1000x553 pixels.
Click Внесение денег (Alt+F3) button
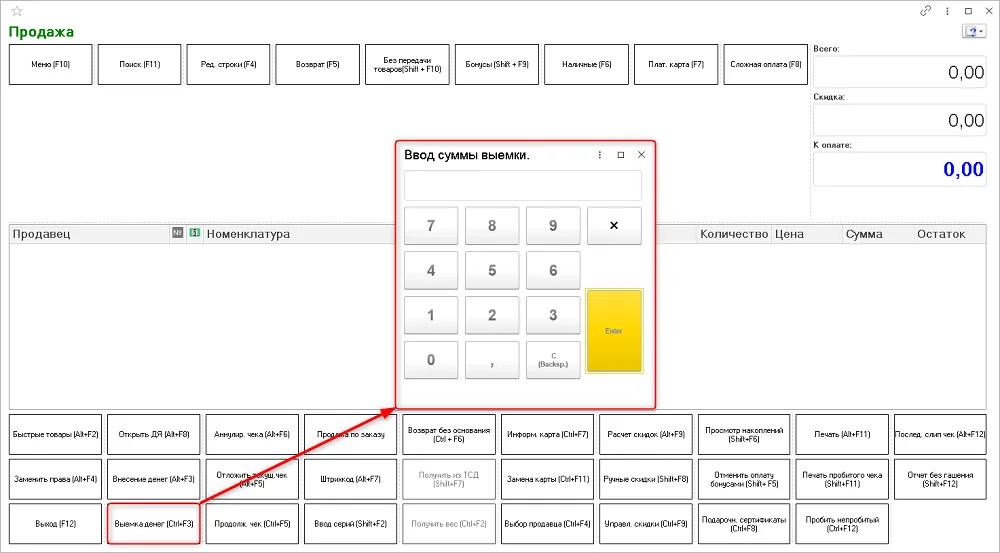(x=154, y=479)
